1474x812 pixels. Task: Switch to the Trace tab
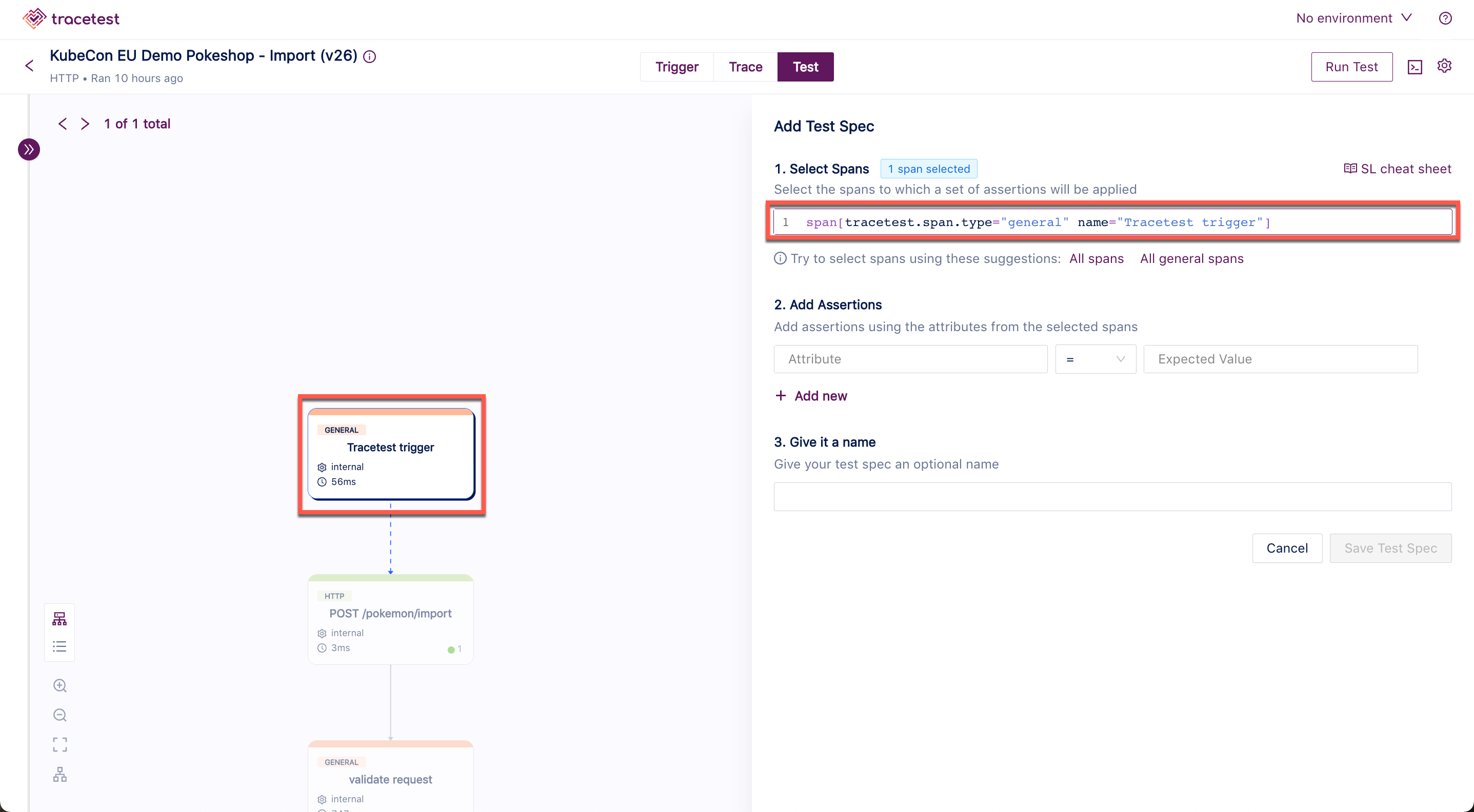745,67
